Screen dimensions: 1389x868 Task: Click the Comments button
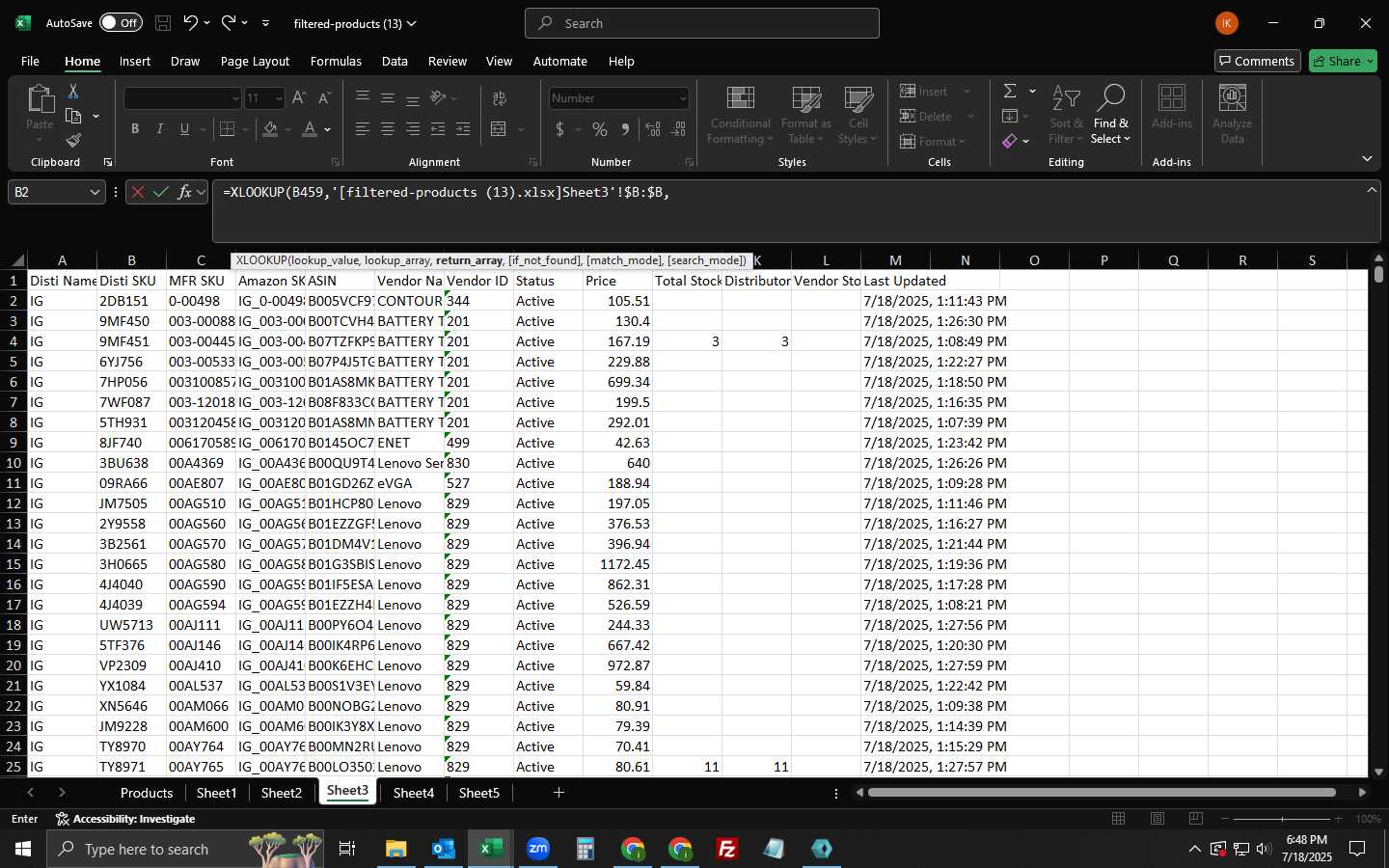pyautogui.click(x=1257, y=61)
